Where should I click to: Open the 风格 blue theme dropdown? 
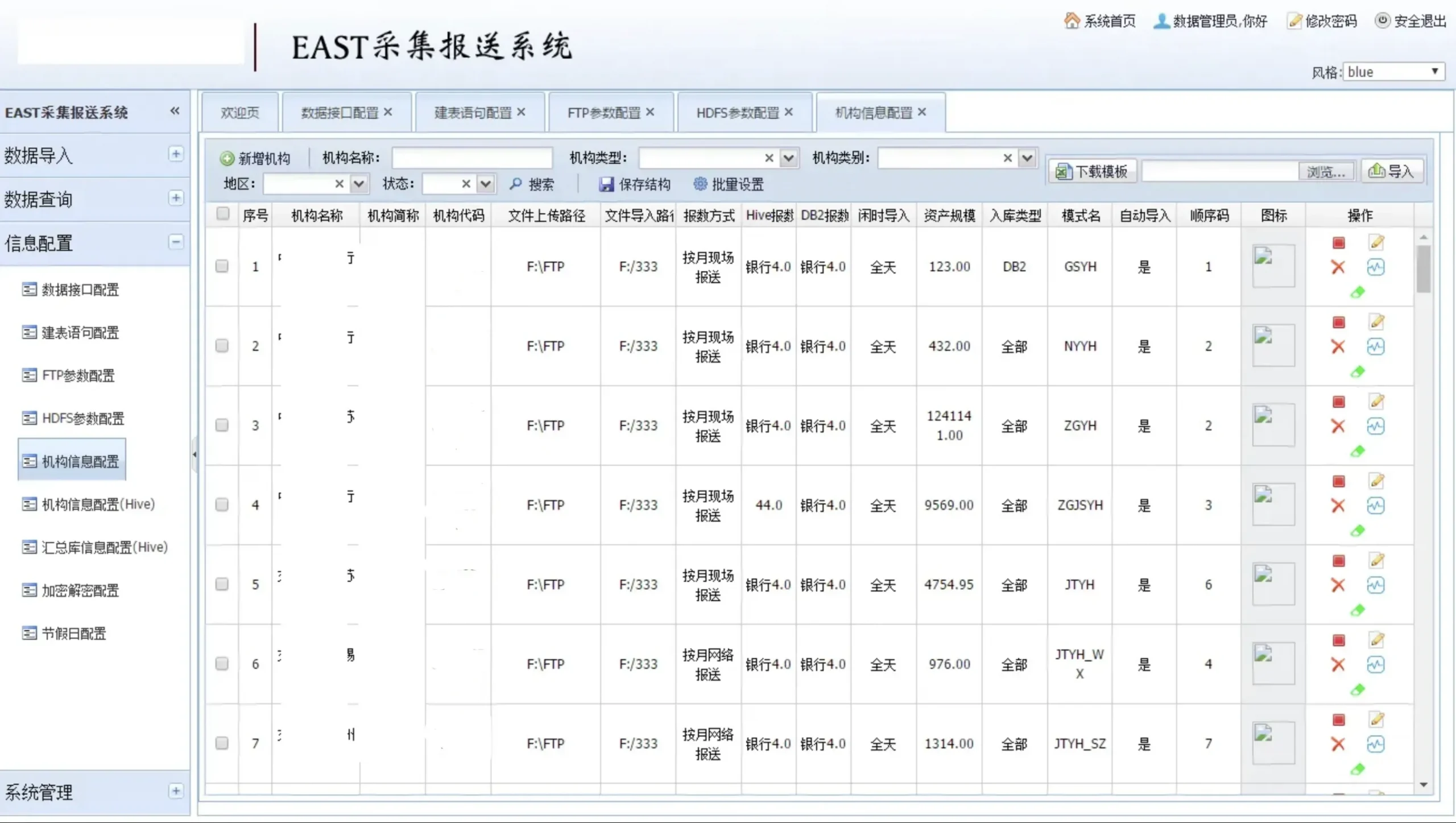click(1392, 72)
